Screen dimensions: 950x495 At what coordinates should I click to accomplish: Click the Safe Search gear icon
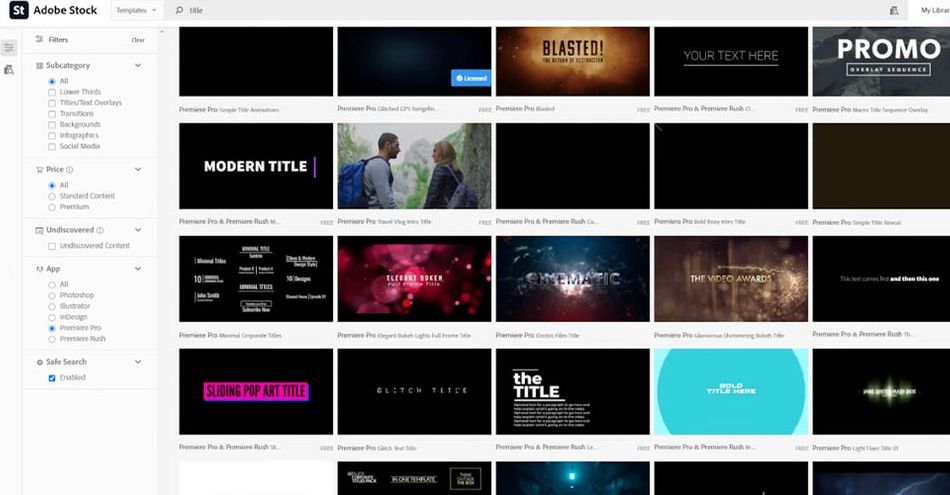tap(39, 362)
